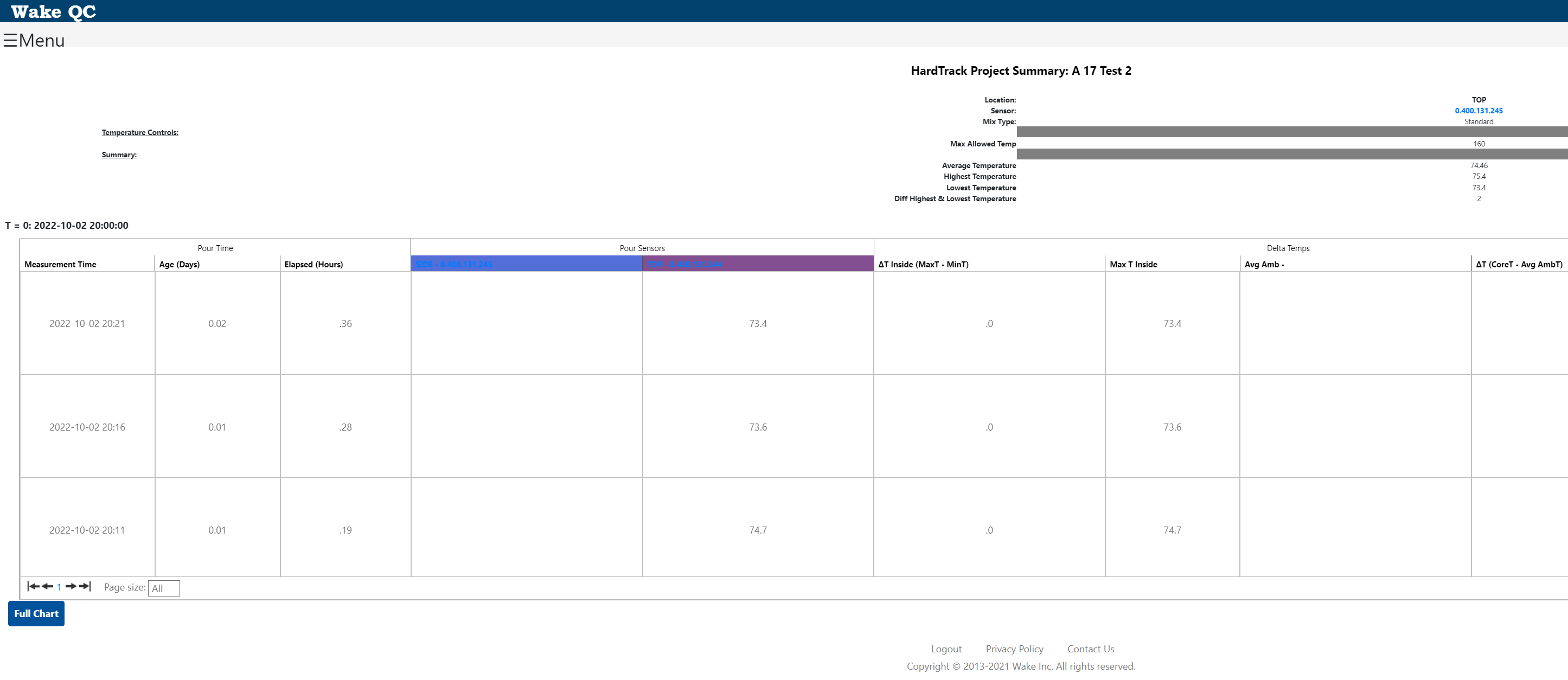The width and height of the screenshot is (1568, 680).
Task: Open the Privacy Policy link
Action: pos(1014,649)
